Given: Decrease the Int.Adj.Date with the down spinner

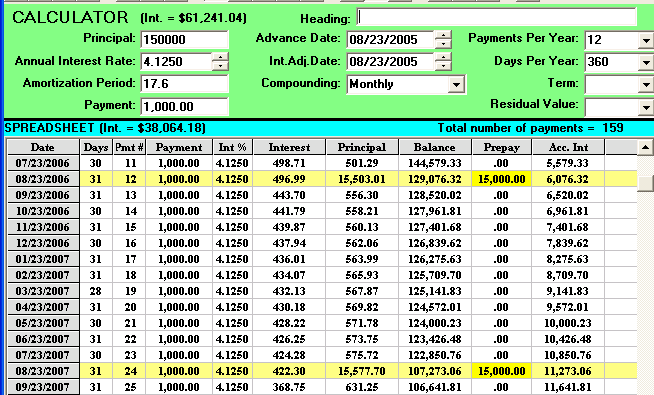Looking at the screenshot, I should pos(443,66).
